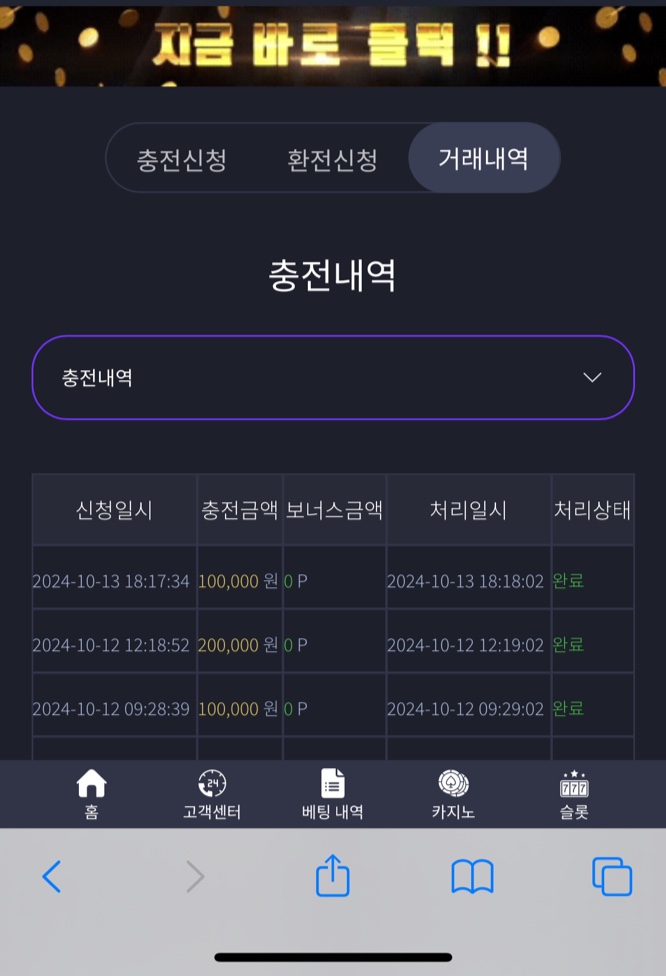Switch to the 충전신청 tab

click(x=182, y=159)
